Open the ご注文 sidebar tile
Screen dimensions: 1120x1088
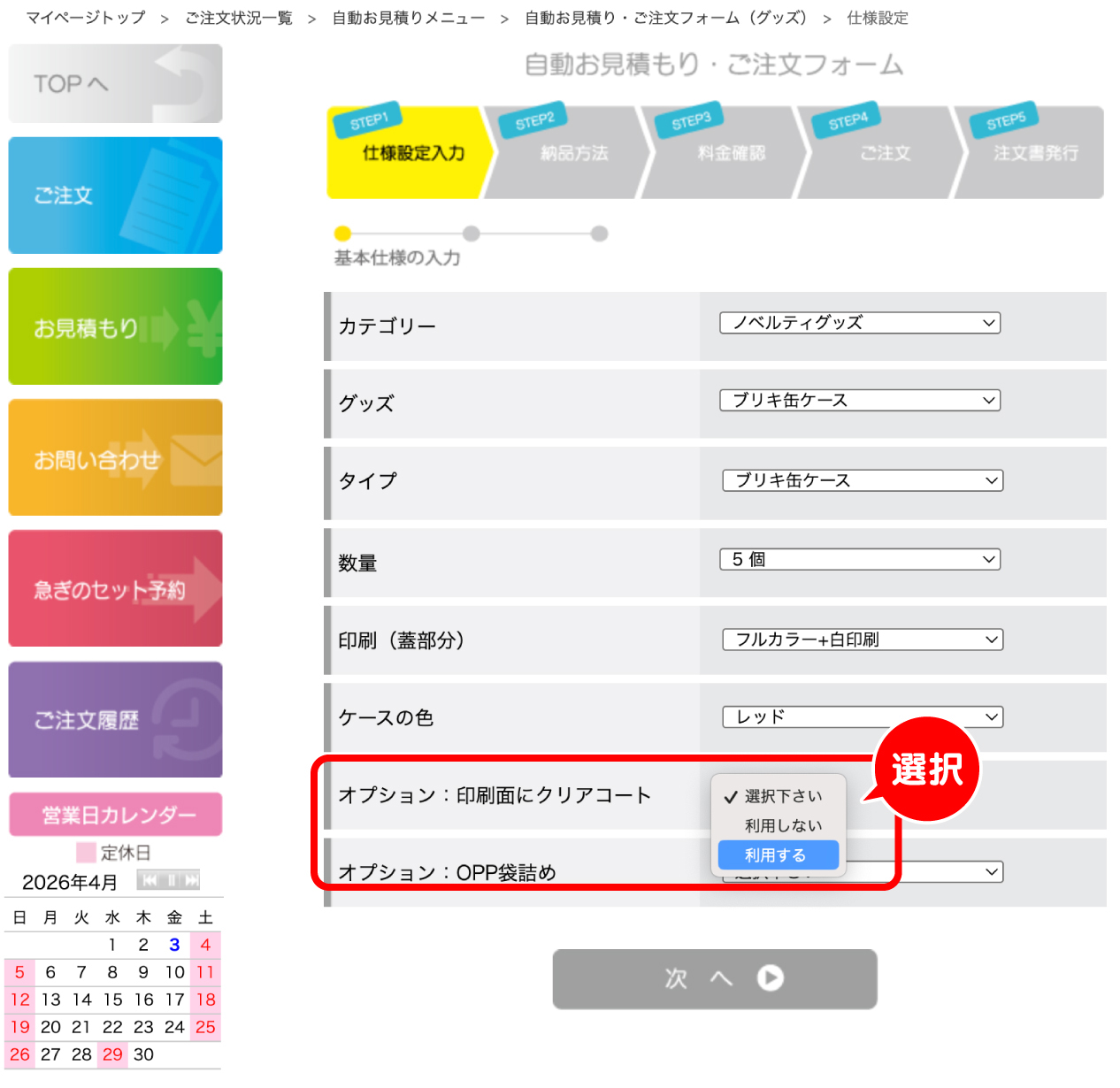(115, 195)
